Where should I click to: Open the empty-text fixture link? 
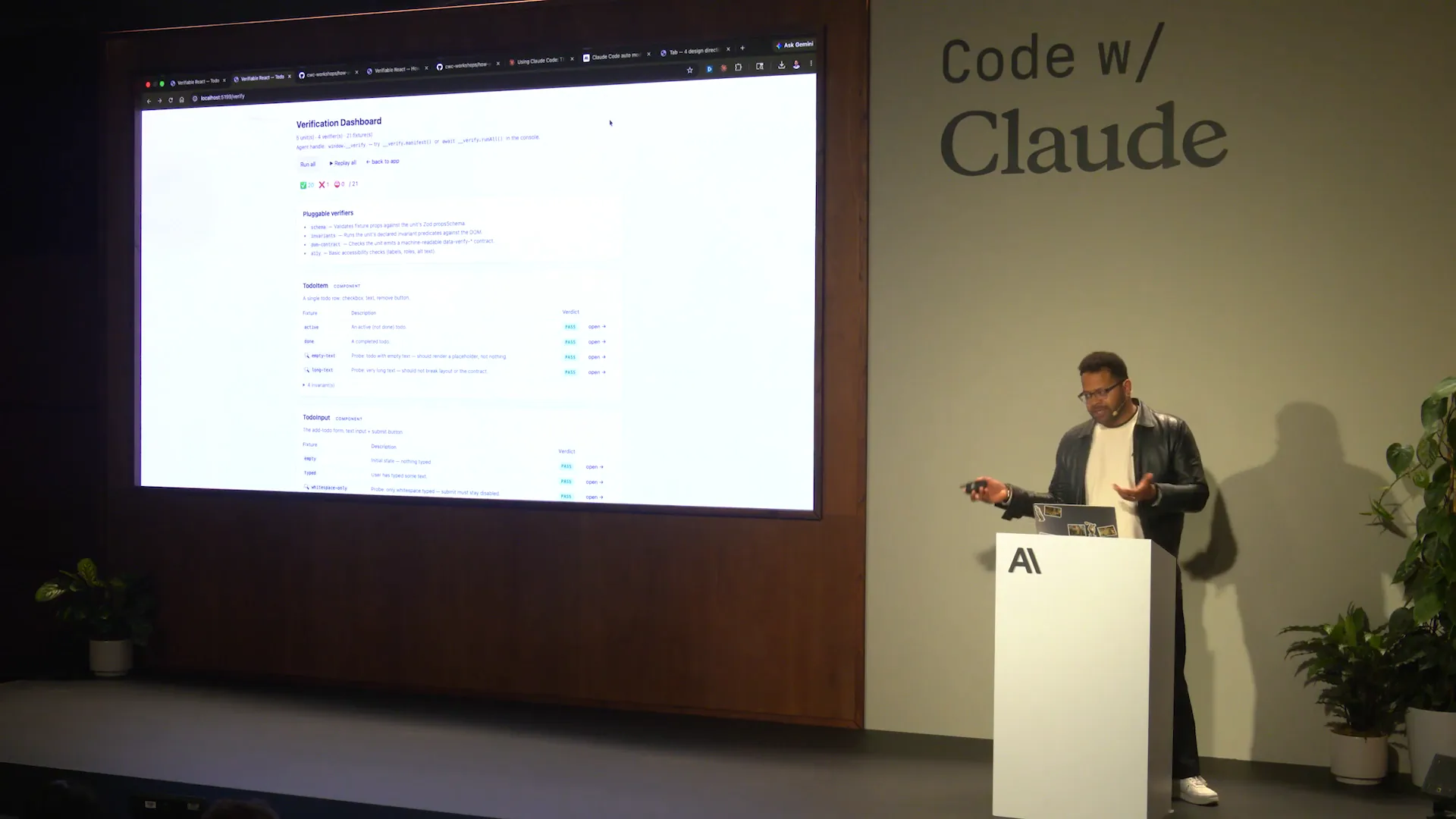pos(597,357)
